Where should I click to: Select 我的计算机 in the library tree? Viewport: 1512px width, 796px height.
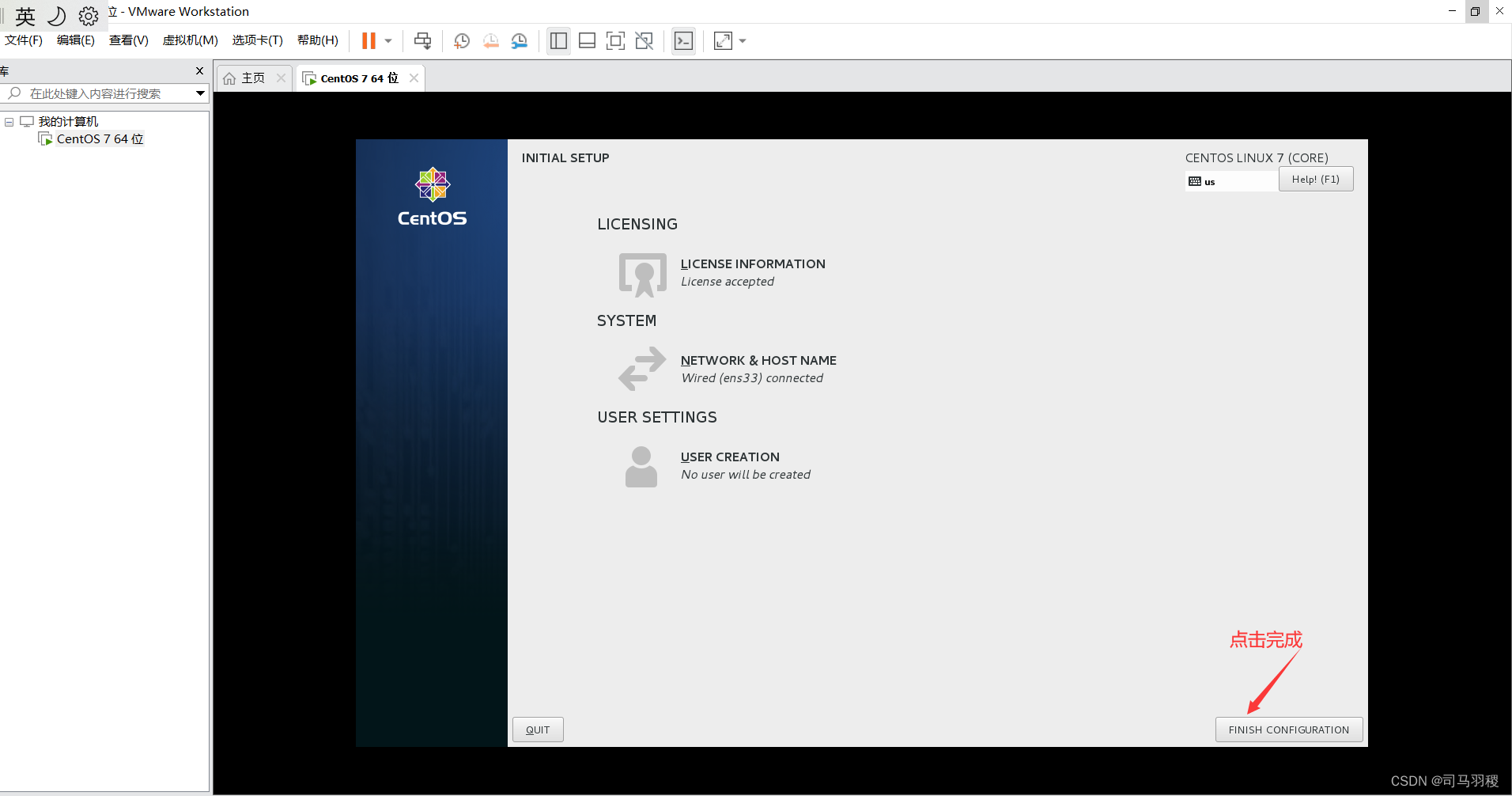pyautogui.click(x=68, y=121)
